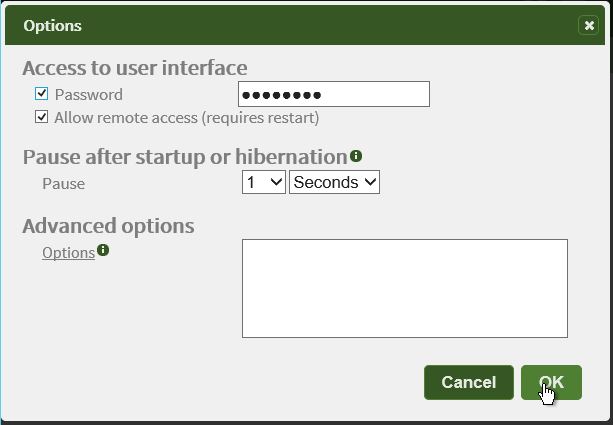Click Pause after startup or hibernation heading
613x425 pixels.
(185, 157)
